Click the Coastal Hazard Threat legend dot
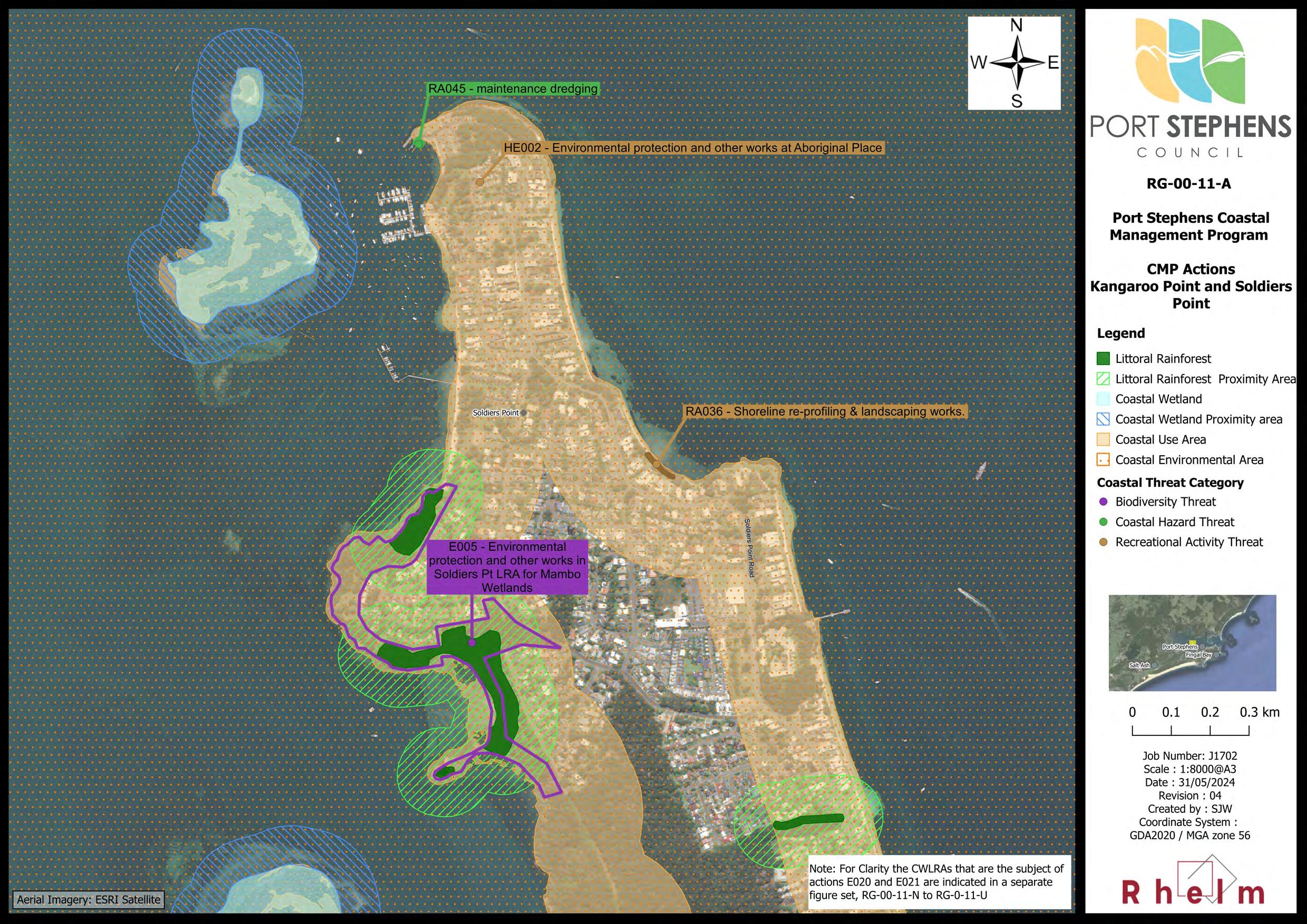This screenshot has width=1307, height=924. (1103, 522)
